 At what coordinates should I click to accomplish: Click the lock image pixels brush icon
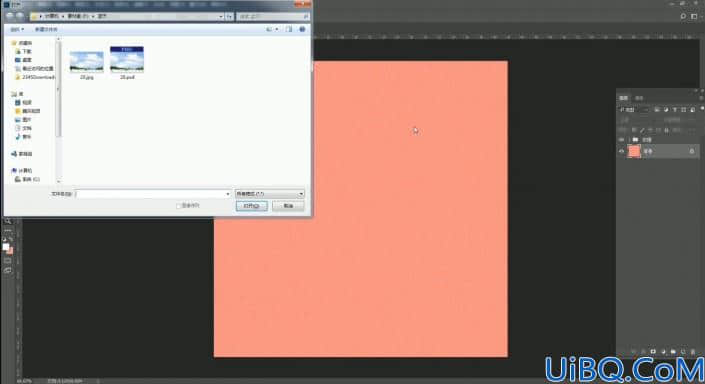642,130
